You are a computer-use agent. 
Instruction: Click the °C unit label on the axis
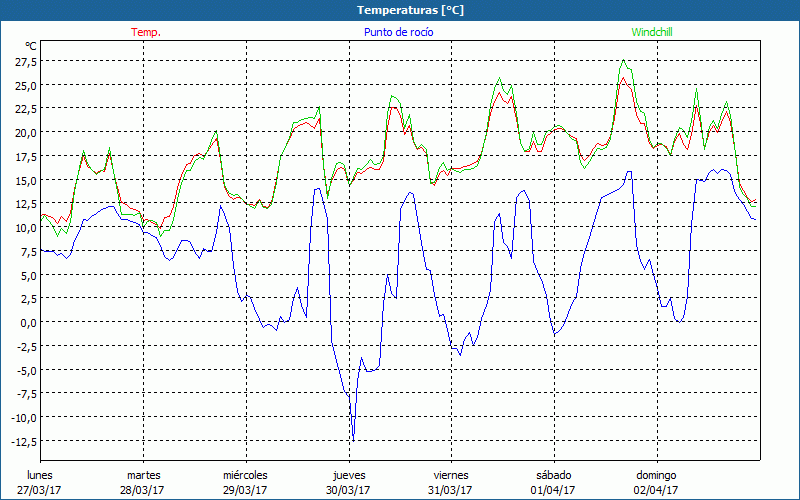(31, 46)
